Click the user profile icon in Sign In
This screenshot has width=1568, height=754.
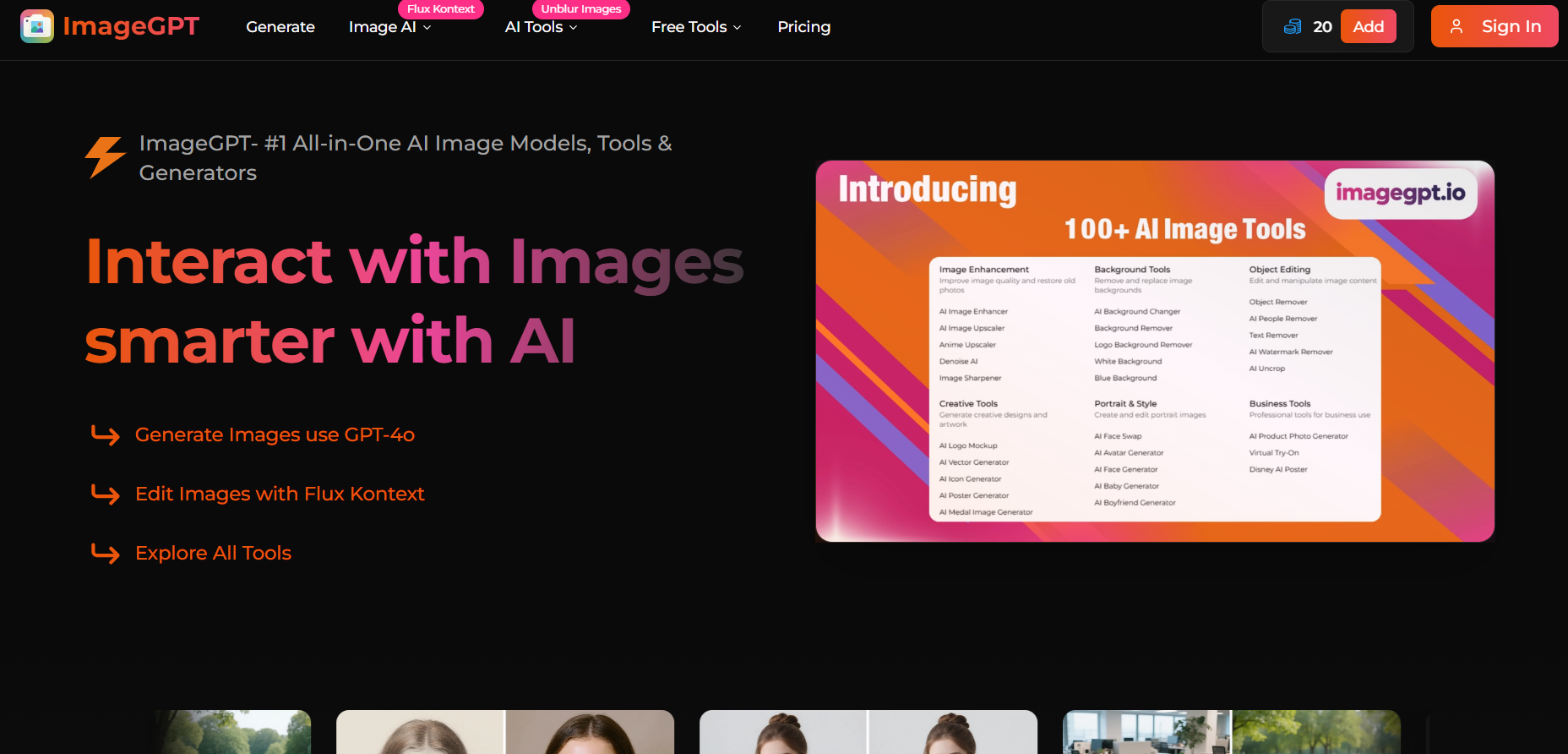point(1456,26)
